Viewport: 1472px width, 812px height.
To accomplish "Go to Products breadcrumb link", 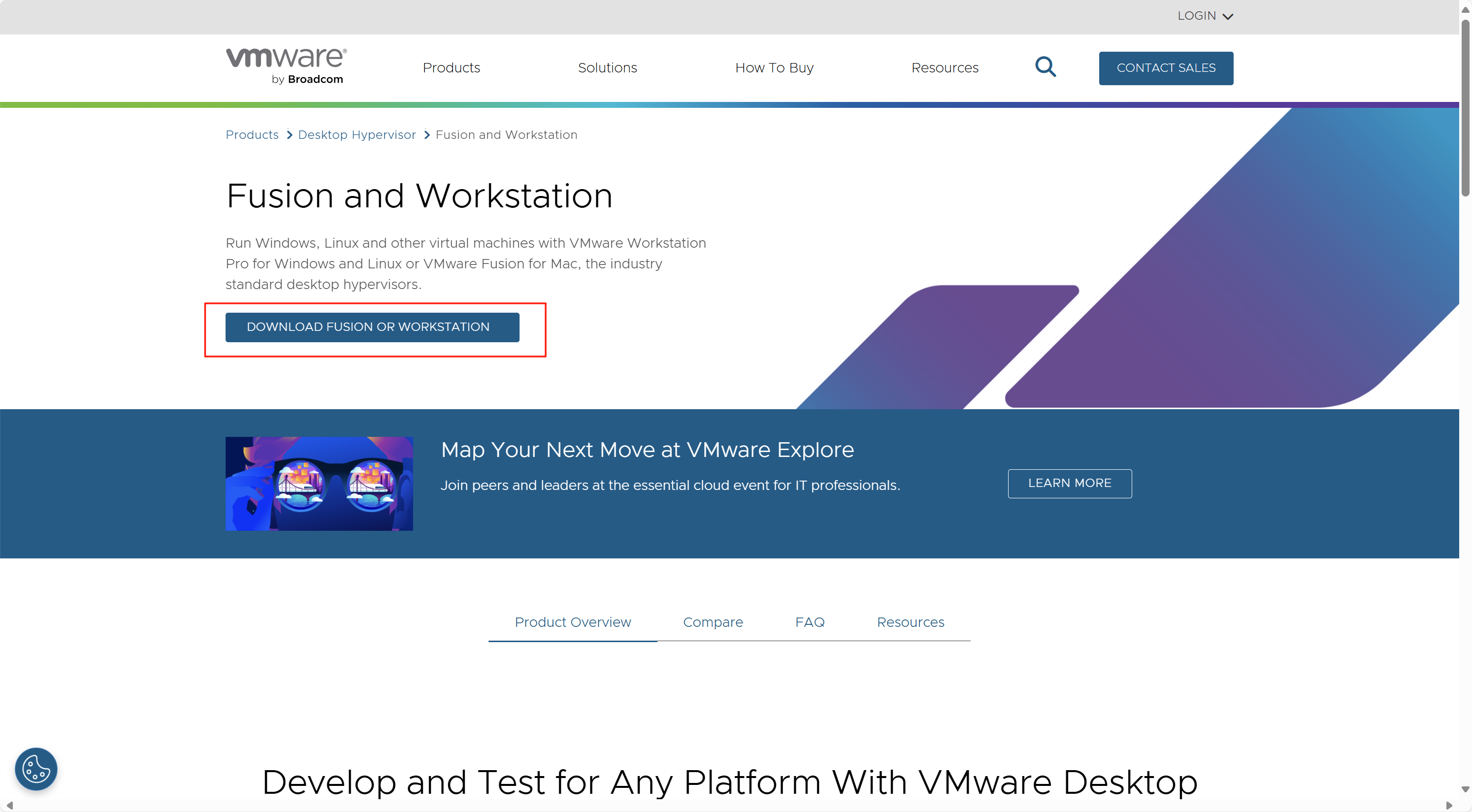I will 252,135.
